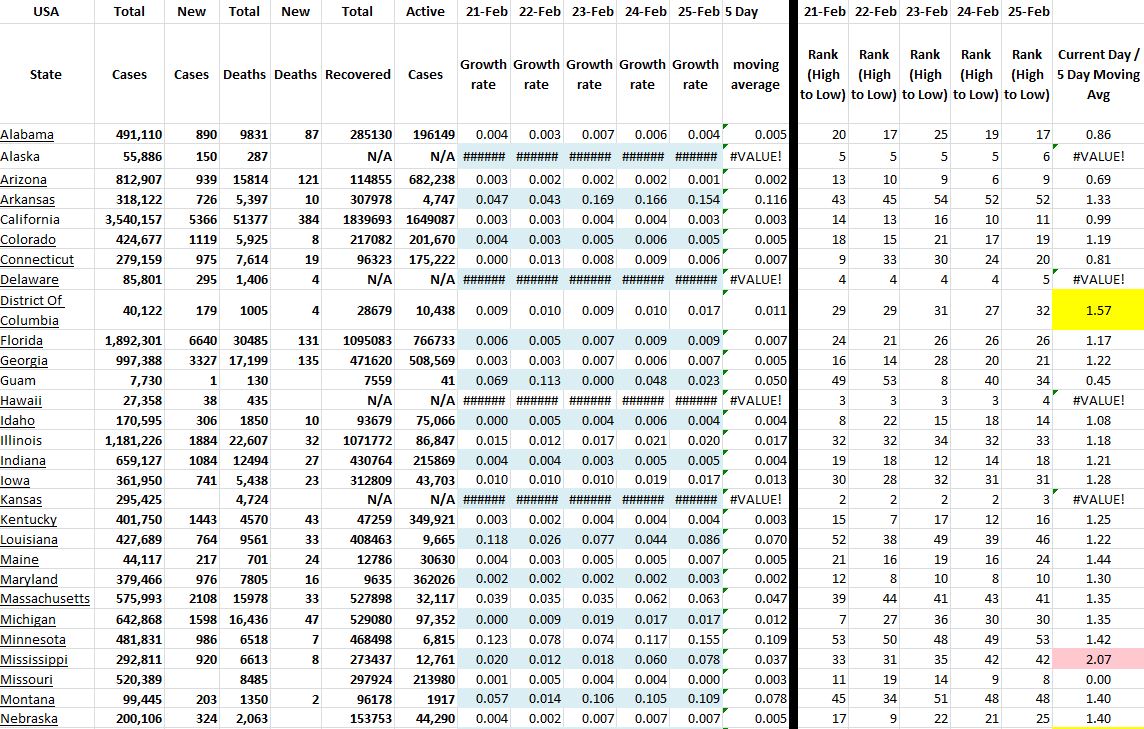Click the "Current Day / 5 Day Moving Avg" header
This screenshot has width=1144, height=729.
coord(1097,74)
